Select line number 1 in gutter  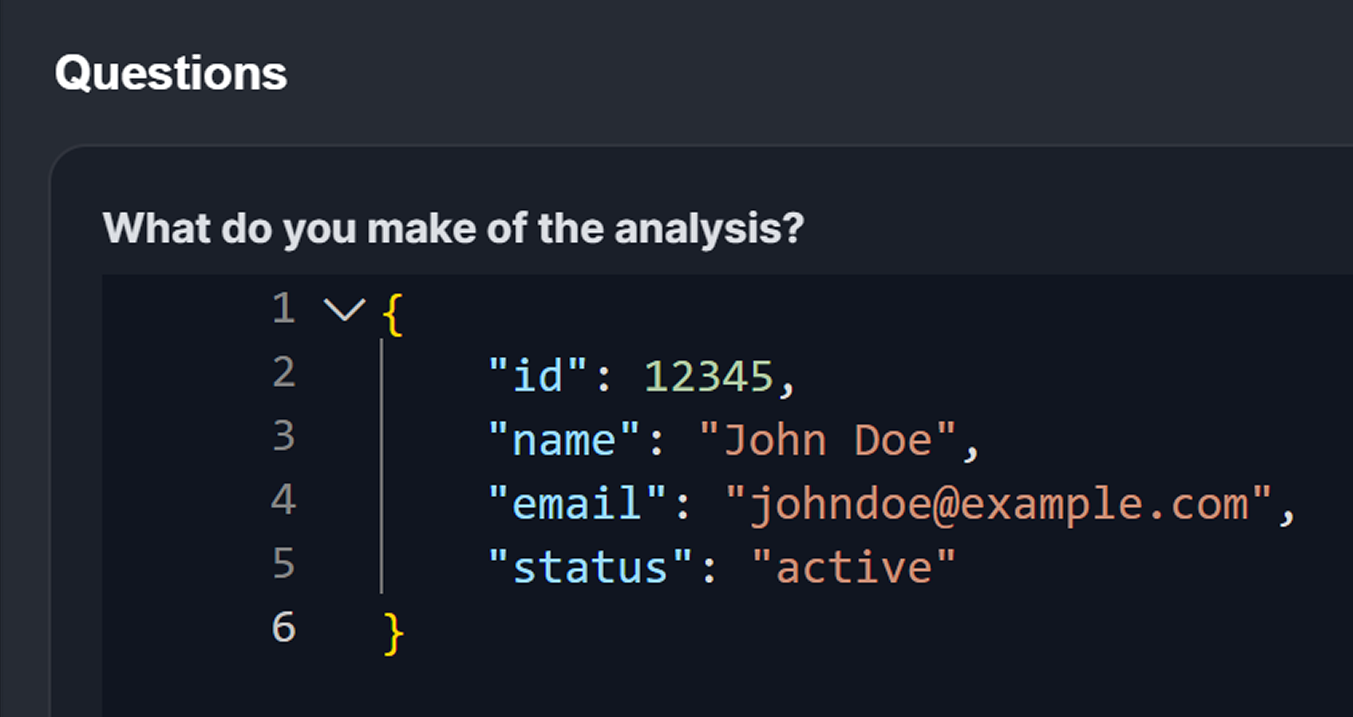pyautogui.click(x=284, y=309)
